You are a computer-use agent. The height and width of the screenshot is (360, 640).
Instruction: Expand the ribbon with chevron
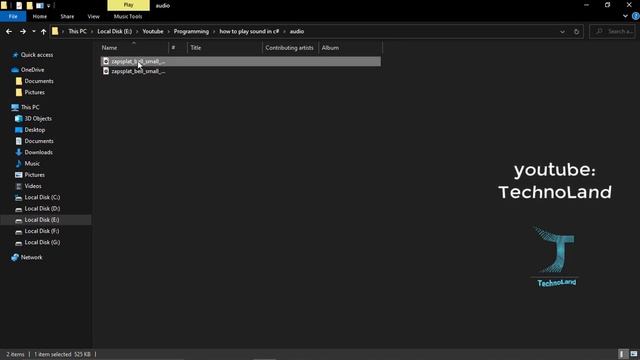(625, 16)
